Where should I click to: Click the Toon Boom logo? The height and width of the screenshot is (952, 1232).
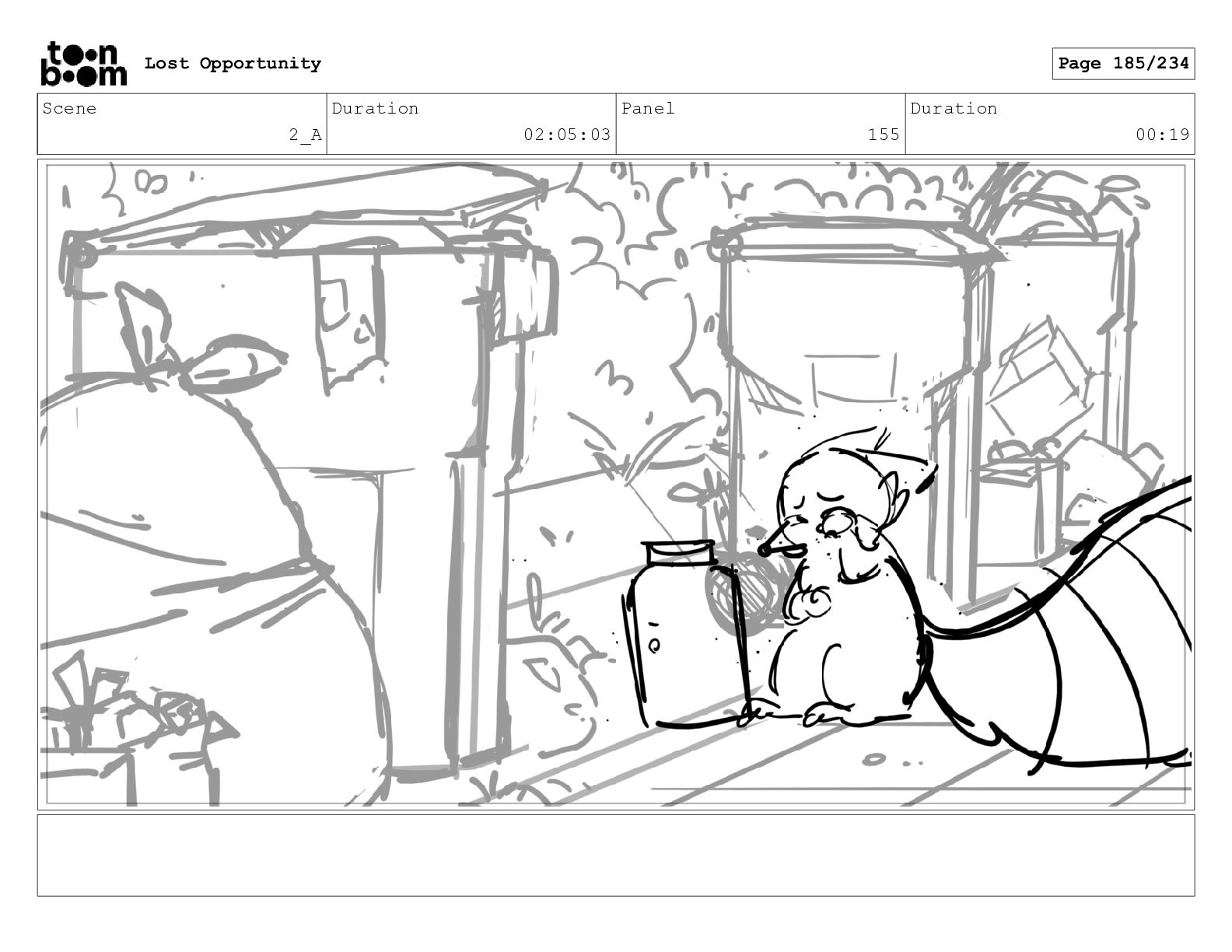pos(83,63)
